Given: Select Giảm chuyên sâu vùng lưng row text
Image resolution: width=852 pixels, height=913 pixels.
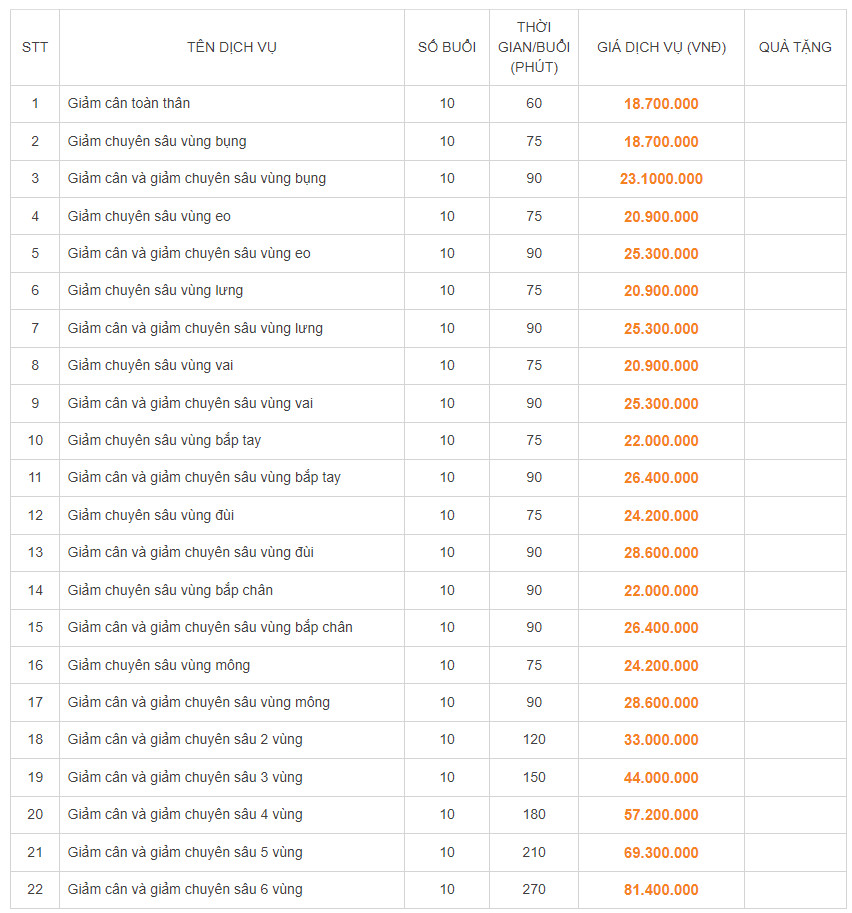Looking at the screenshot, I should point(155,291).
